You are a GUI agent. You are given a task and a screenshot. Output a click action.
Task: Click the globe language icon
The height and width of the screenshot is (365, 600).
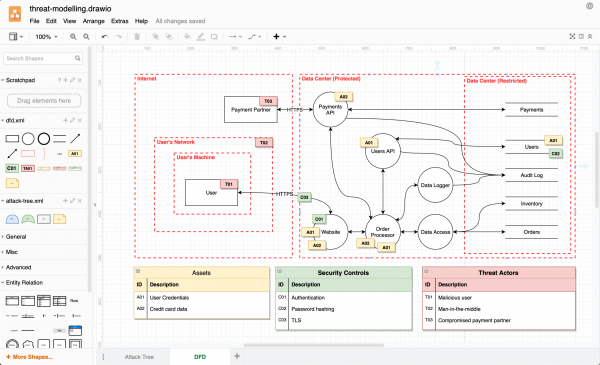click(590, 6)
